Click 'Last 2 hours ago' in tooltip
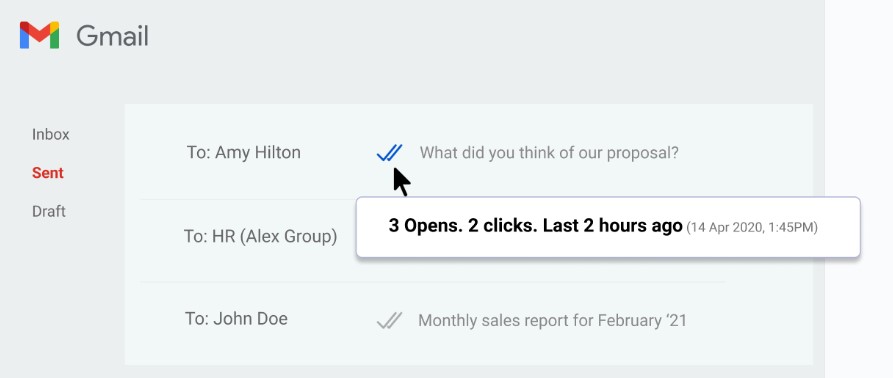This screenshot has width=893, height=378. point(613,226)
